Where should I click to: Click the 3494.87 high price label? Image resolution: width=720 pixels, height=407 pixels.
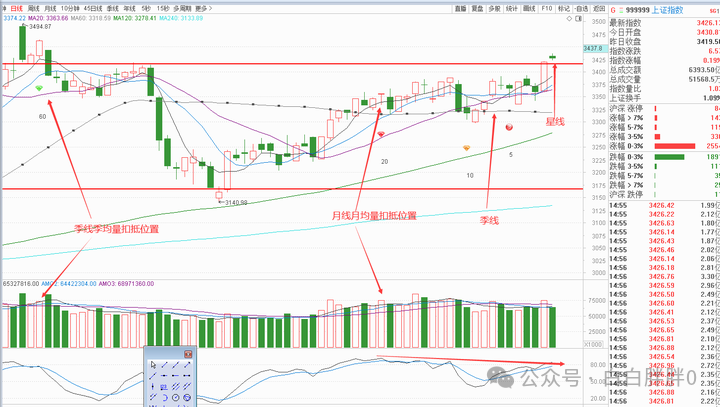click(40, 27)
